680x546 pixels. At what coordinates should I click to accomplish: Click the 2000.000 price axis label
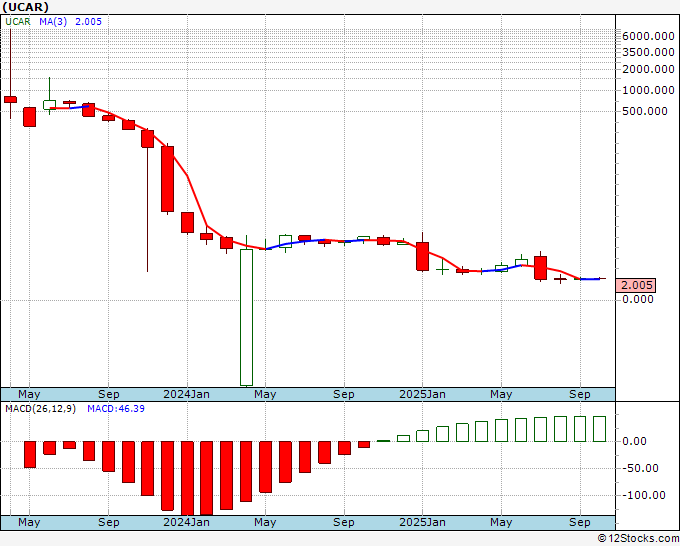(648, 69)
